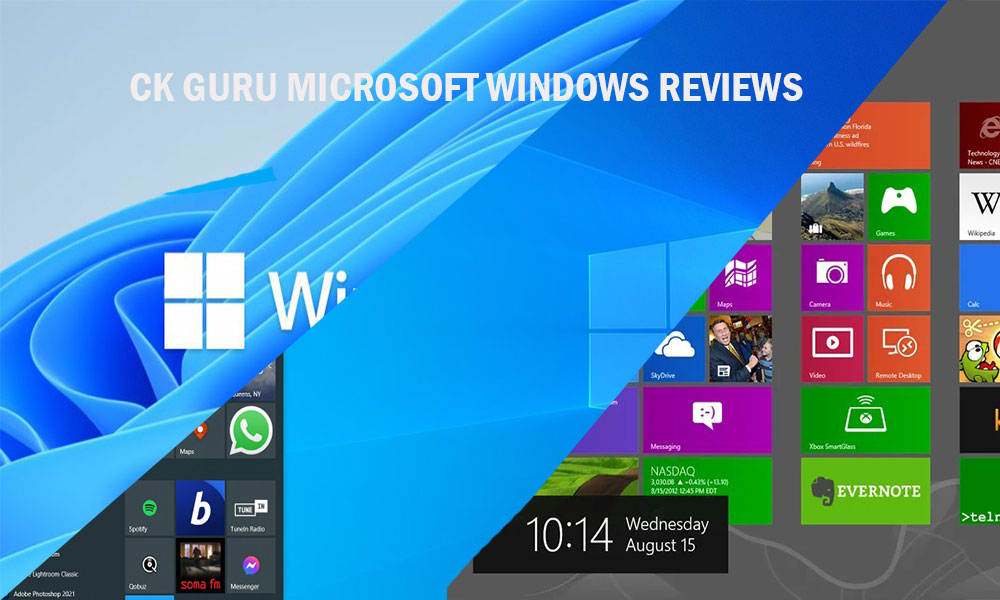Image resolution: width=1000 pixels, height=600 pixels.
Task: Open the green telnet tile
Action: point(980,491)
